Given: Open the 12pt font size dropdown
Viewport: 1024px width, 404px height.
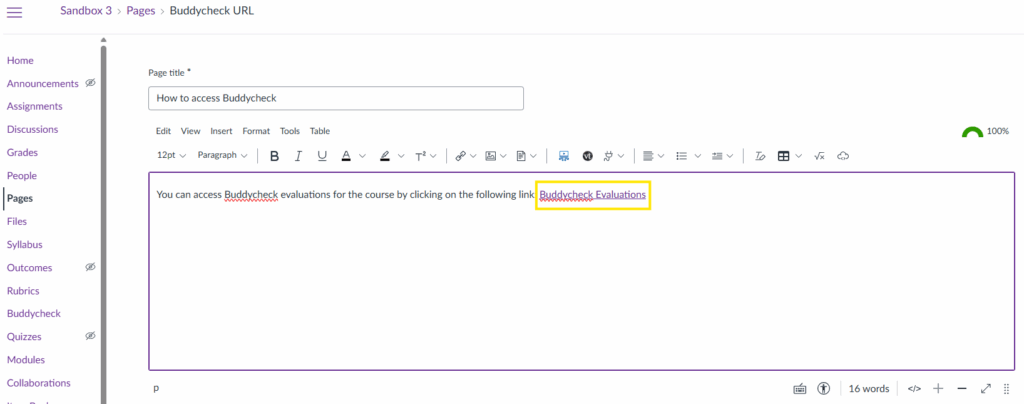Looking at the screenshot, I should [172, 156].
